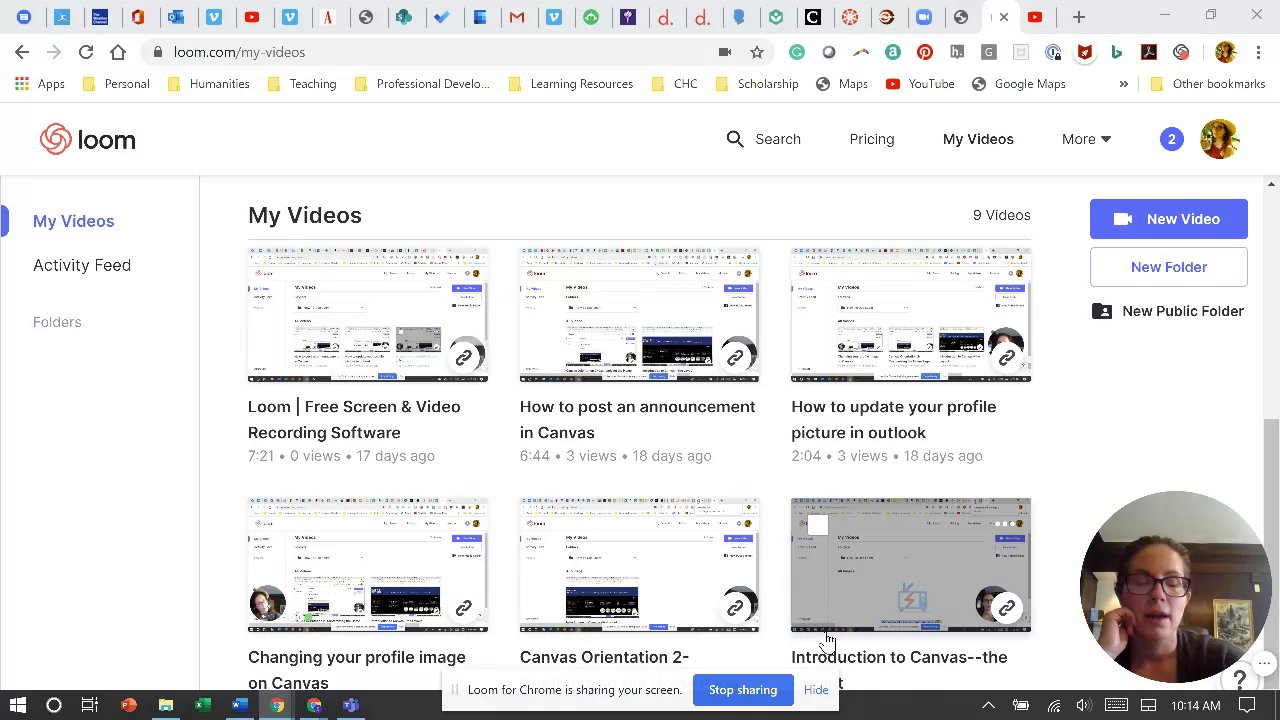Hide the screen sharing notice
The image size is (1280, 720).
(x=816, y=690)
